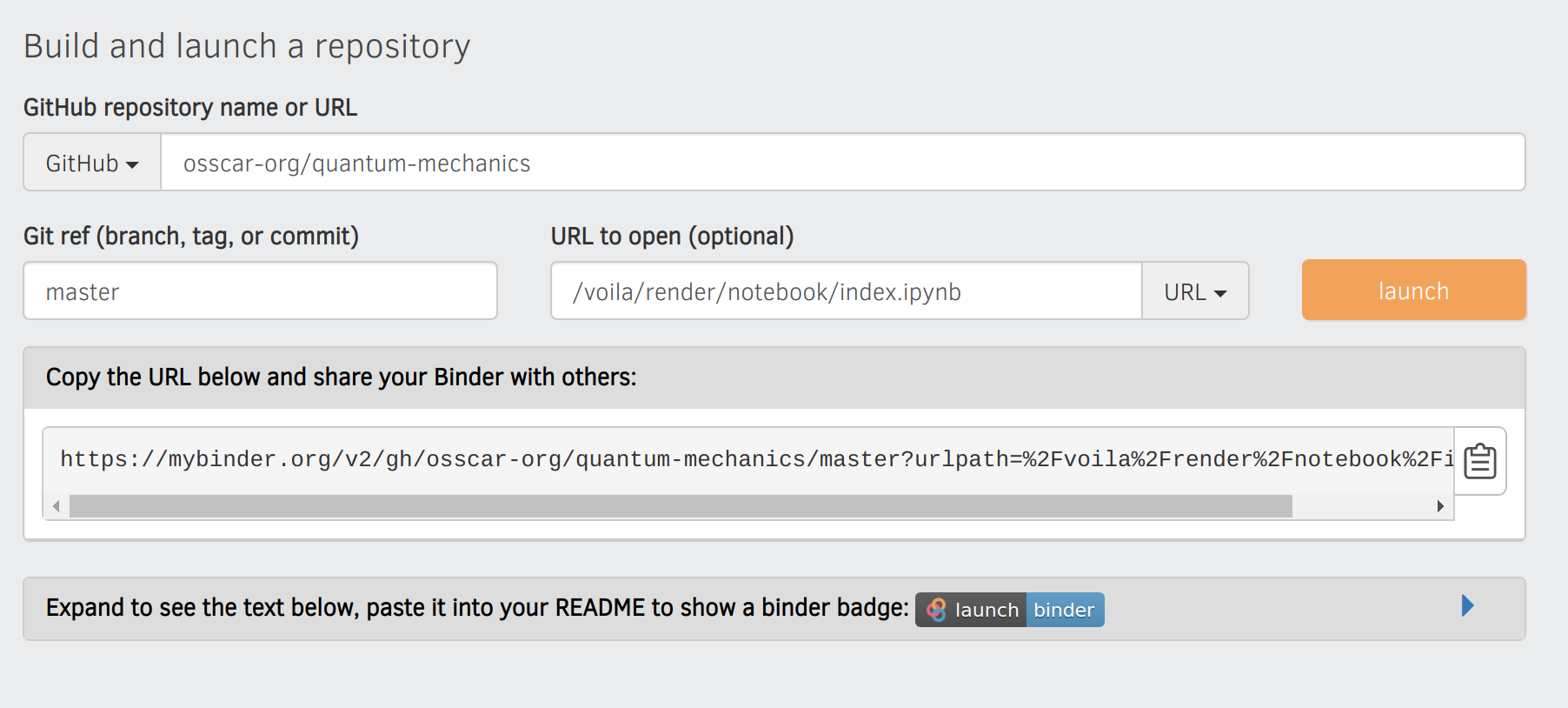This screenshot has height=708, width=1568.
Task: Click the "URL to open (optional)" label
Action: 672,236
